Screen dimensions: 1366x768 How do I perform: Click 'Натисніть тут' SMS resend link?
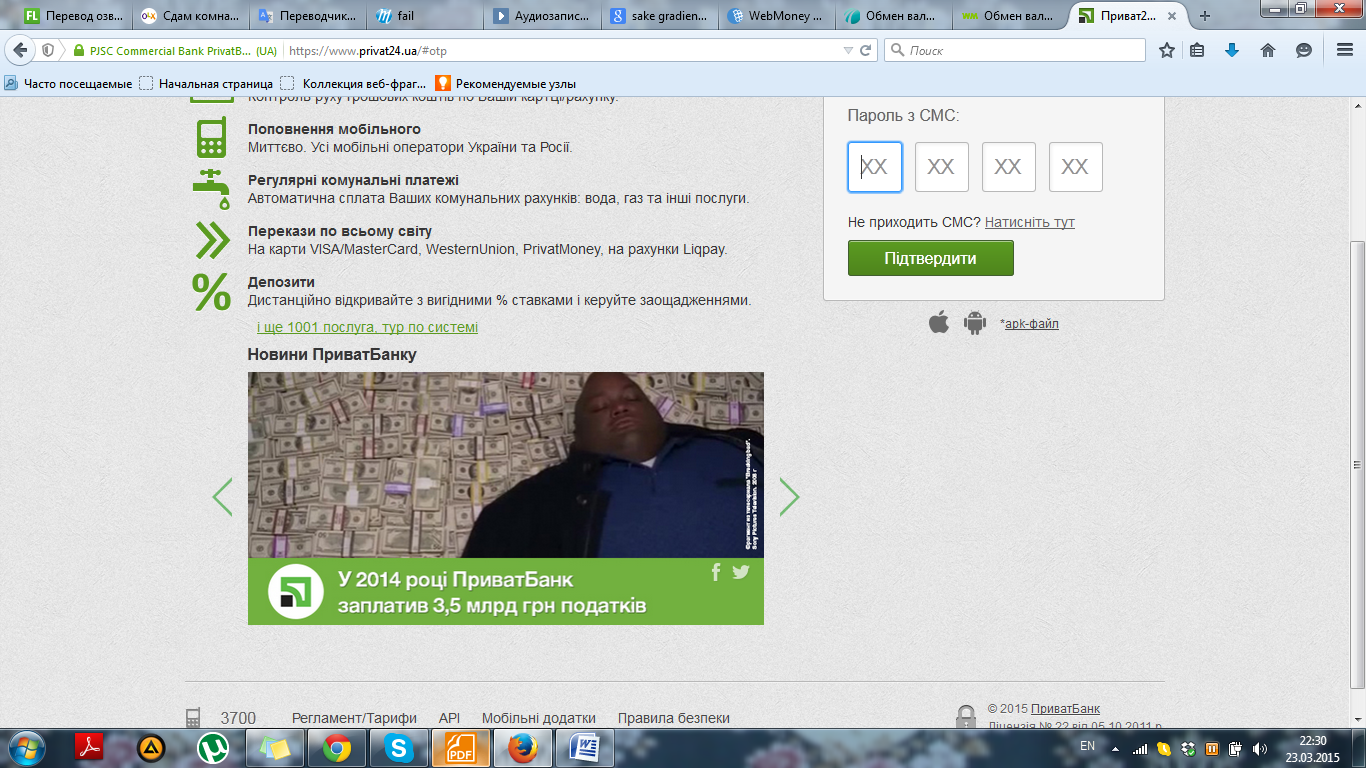[x=1029, y=222]
